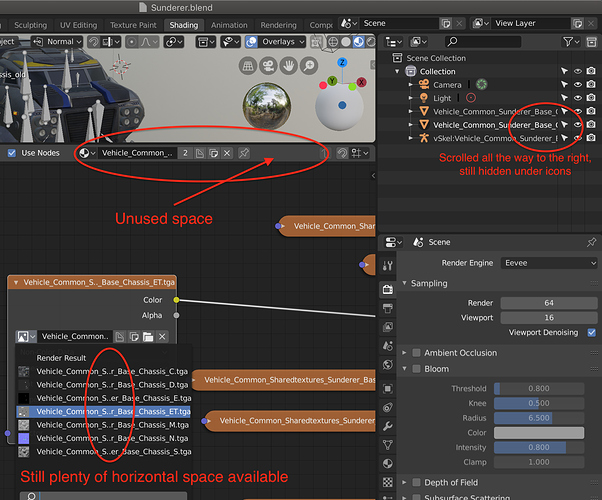Image resolution: width=602 pixels, height=500 pixels.
Task: Unlink the image datablock in texture node
Action: pyautogui.click(x=162, y=337)
